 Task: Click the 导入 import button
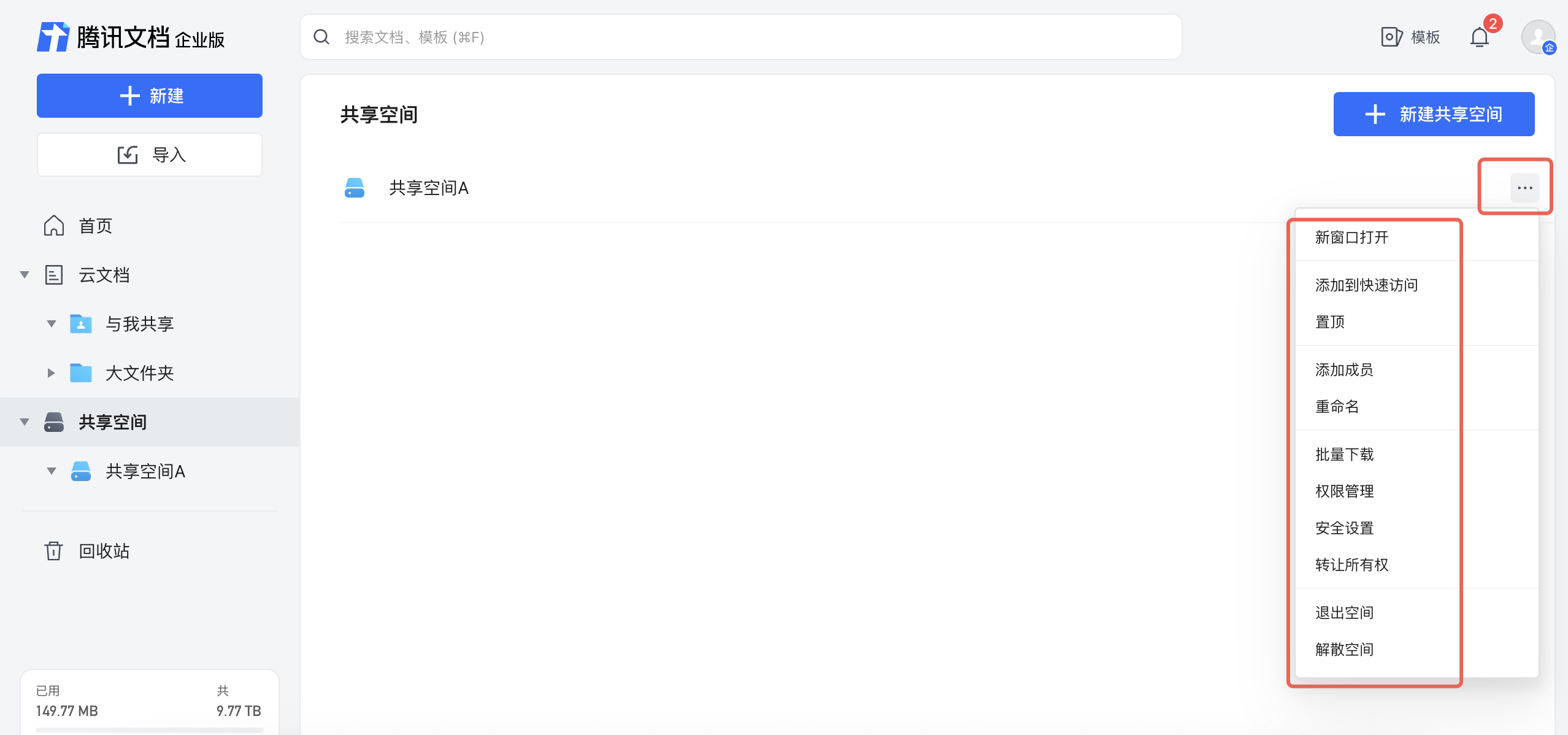150,155
